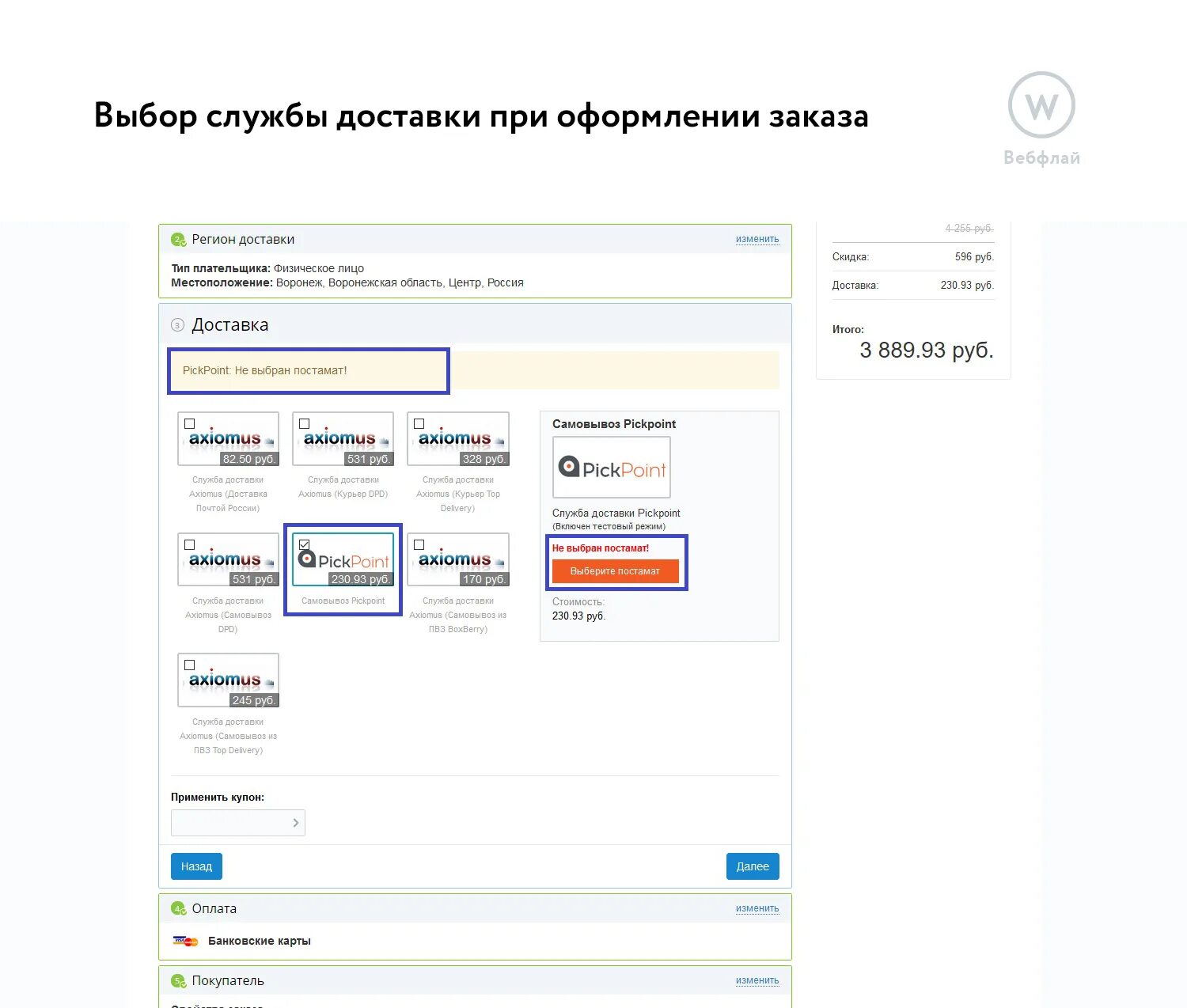Click the bank cards payment icon
This screenshot has width=1187, height=1008.
tap(185, 942)
